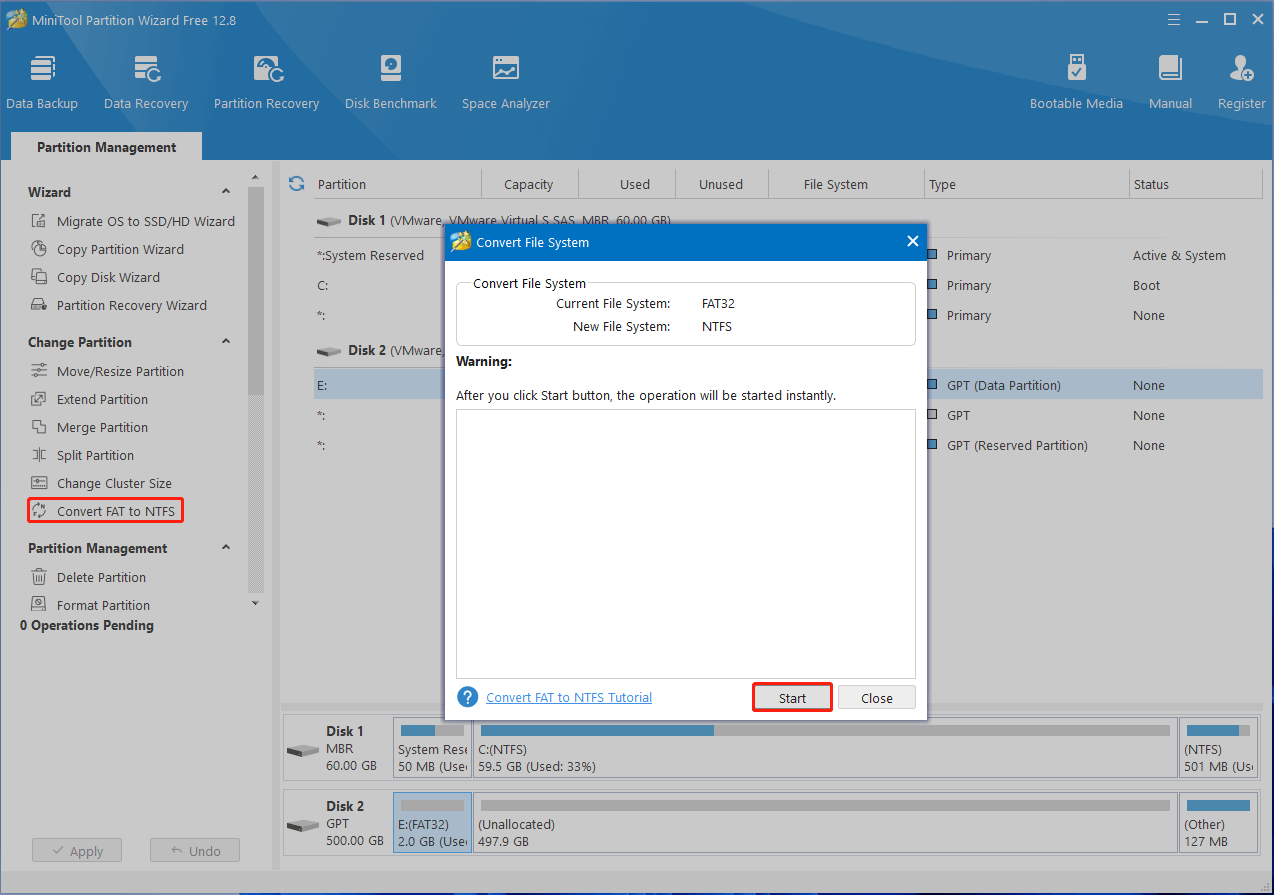This screenshot has width=1274, height=895.
Task: Select C:(NTFS) block in disk map
Action: (825, 747)
